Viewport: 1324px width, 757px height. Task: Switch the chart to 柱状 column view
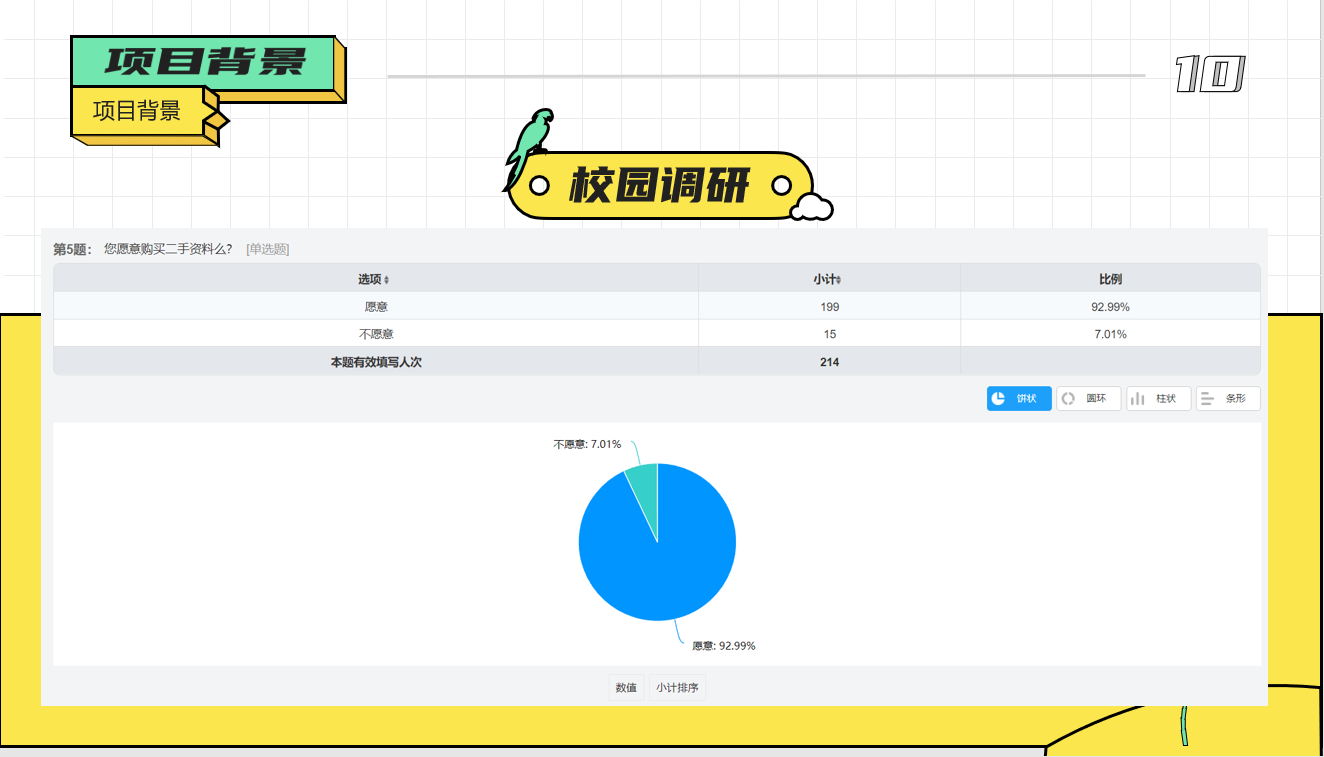tap(1158, 398)
